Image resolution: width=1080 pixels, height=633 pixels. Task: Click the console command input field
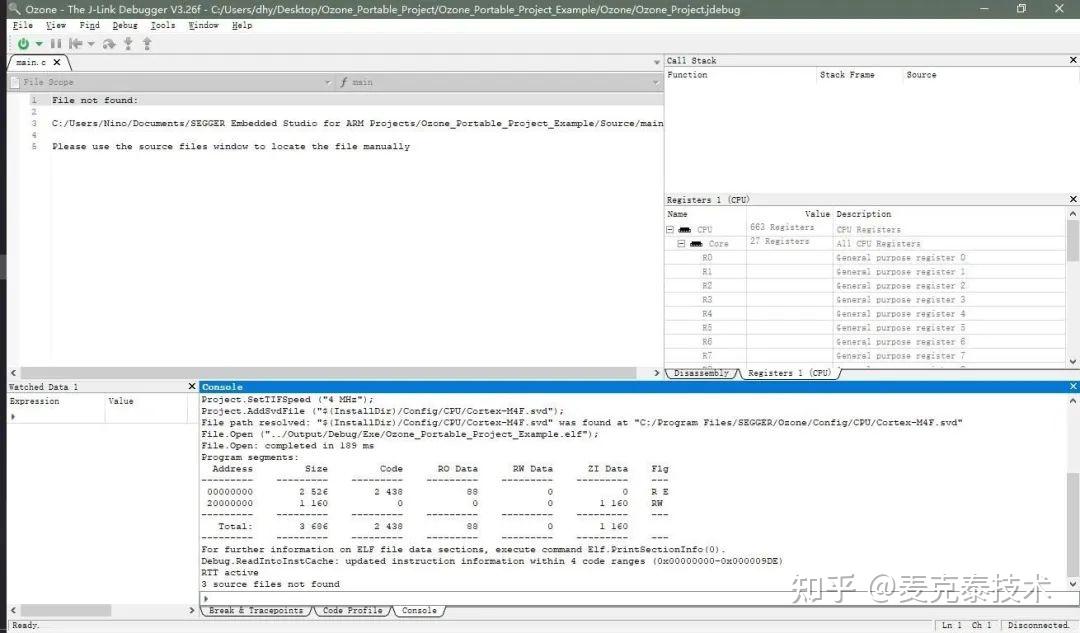(634, 598)
